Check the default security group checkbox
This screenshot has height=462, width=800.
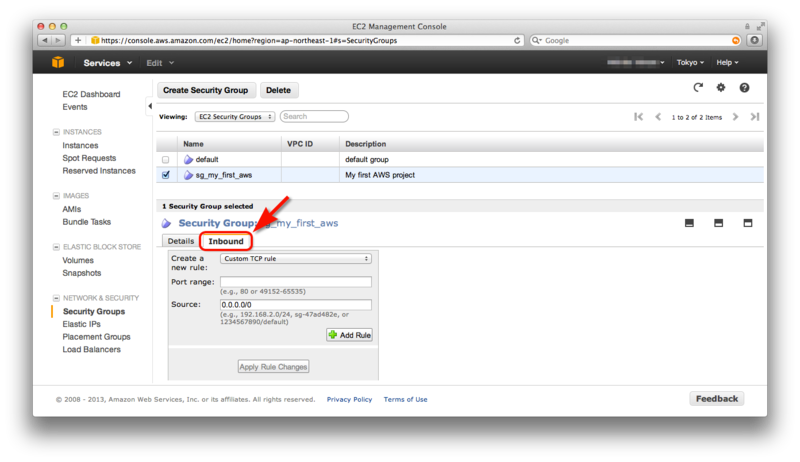pos(165,160)
